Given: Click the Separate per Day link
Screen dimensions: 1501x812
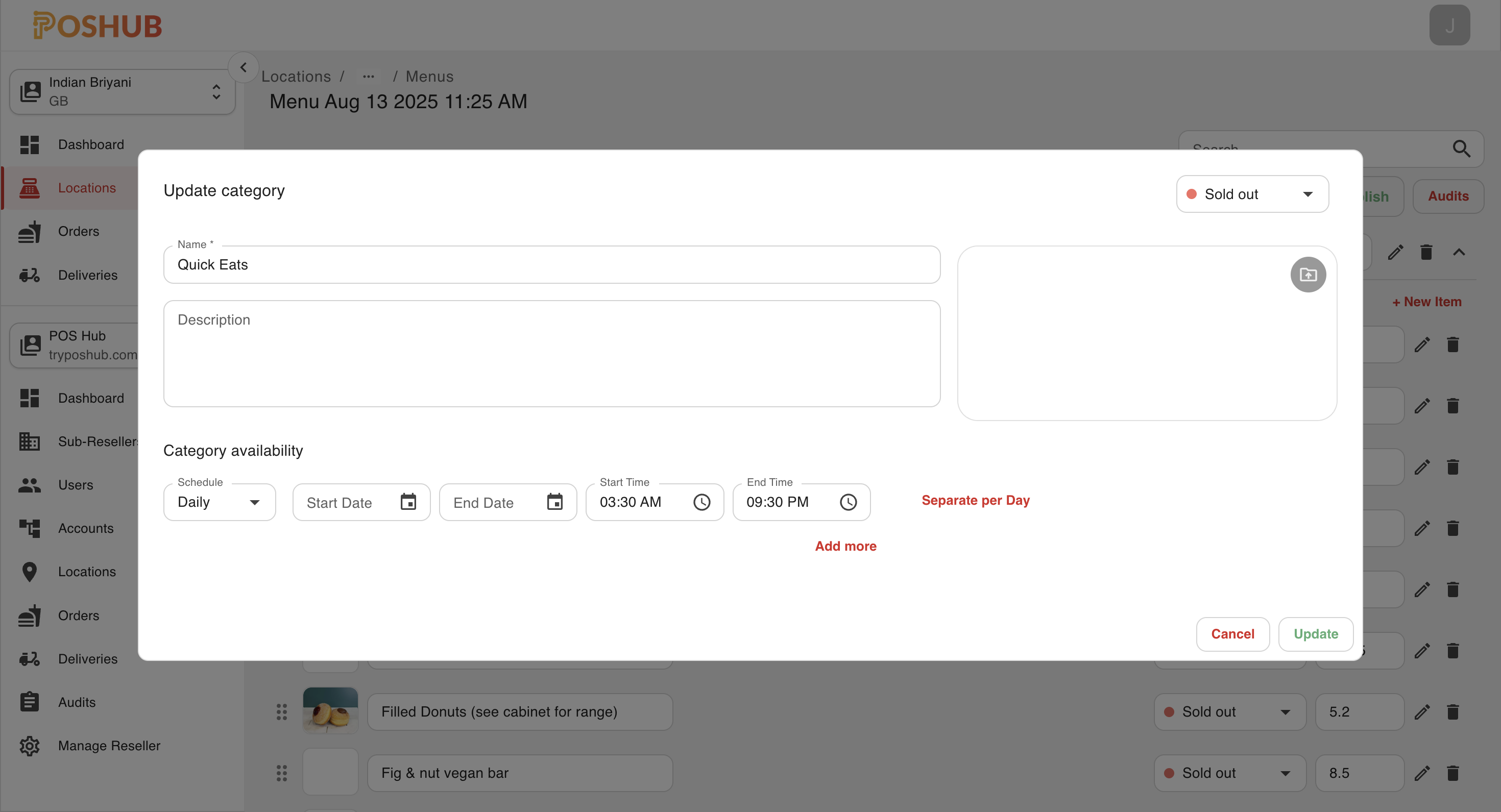Looking at the screenshot, I should click(x=975, y=500).
